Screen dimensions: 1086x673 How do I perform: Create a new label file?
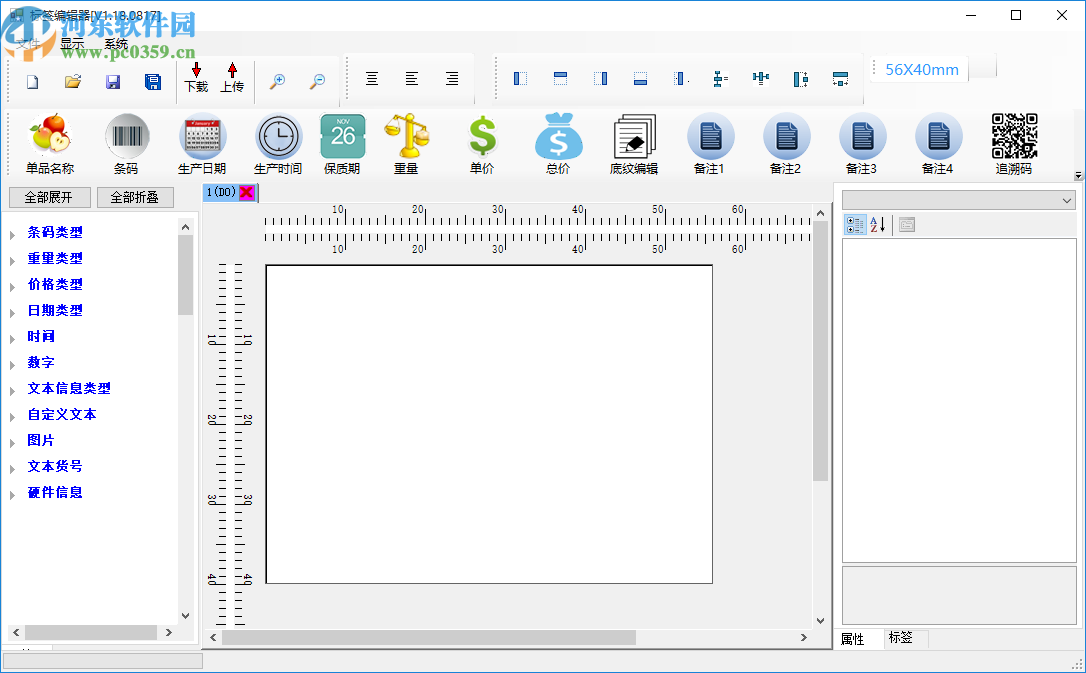pos(33,82)
